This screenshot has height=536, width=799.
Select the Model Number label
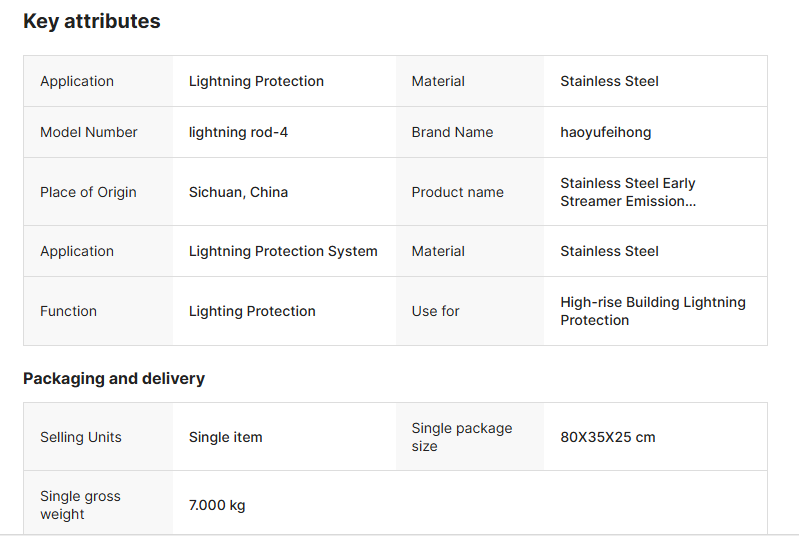click(x=89, y=132)
